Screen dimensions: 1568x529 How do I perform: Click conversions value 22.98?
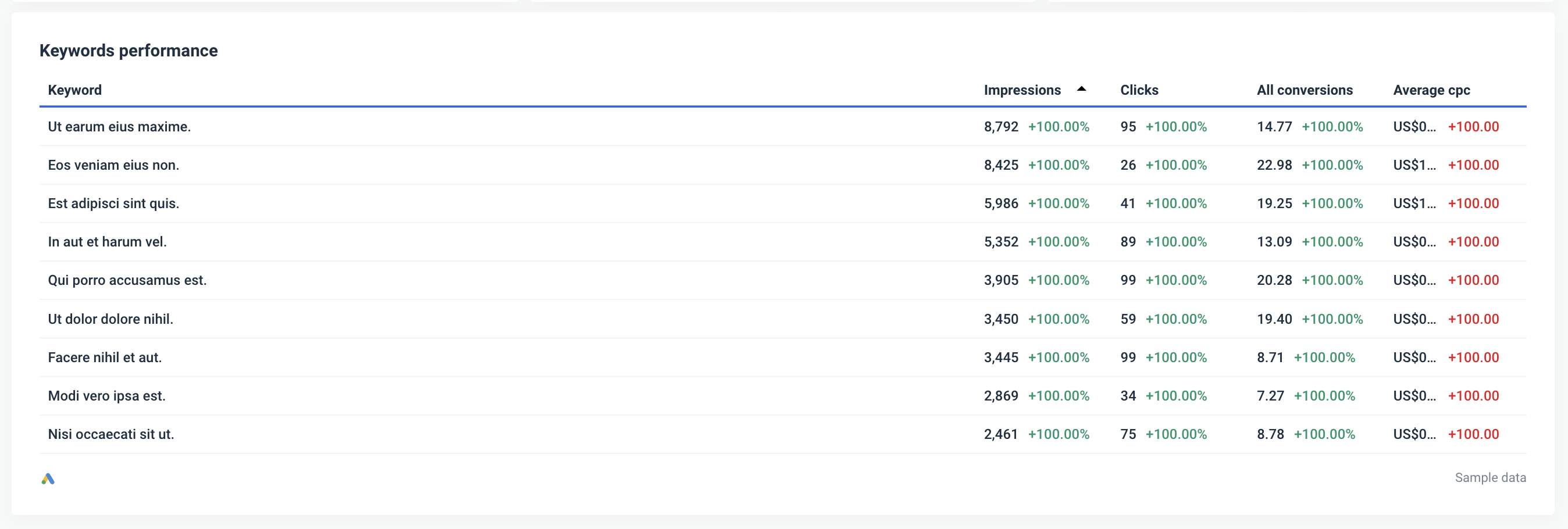[x=1274, y=165]
